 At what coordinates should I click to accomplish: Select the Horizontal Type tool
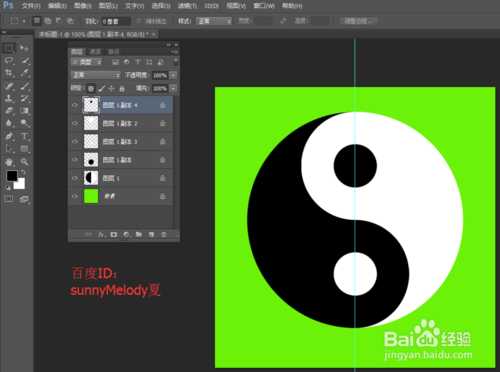(25, 136)
